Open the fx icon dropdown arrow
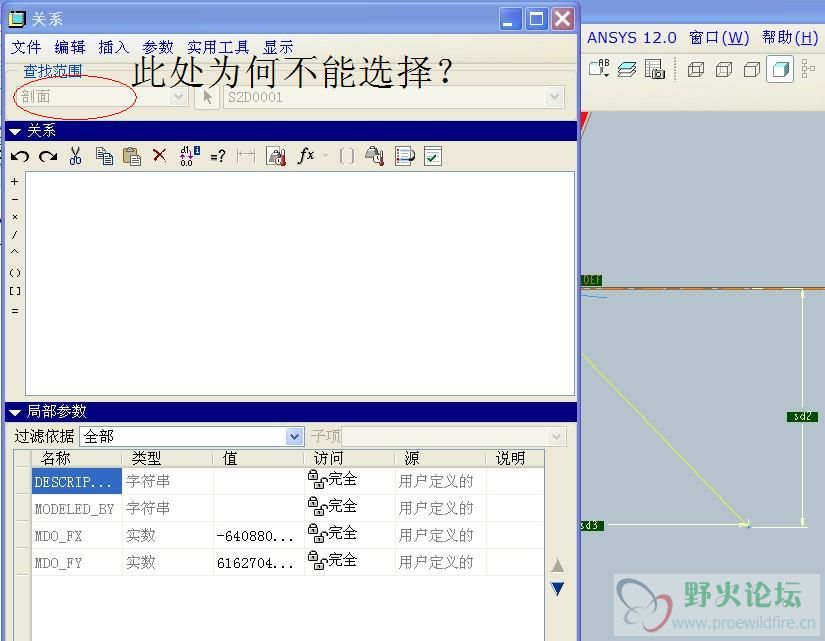825x641 pixels. (x=325, y=156)
